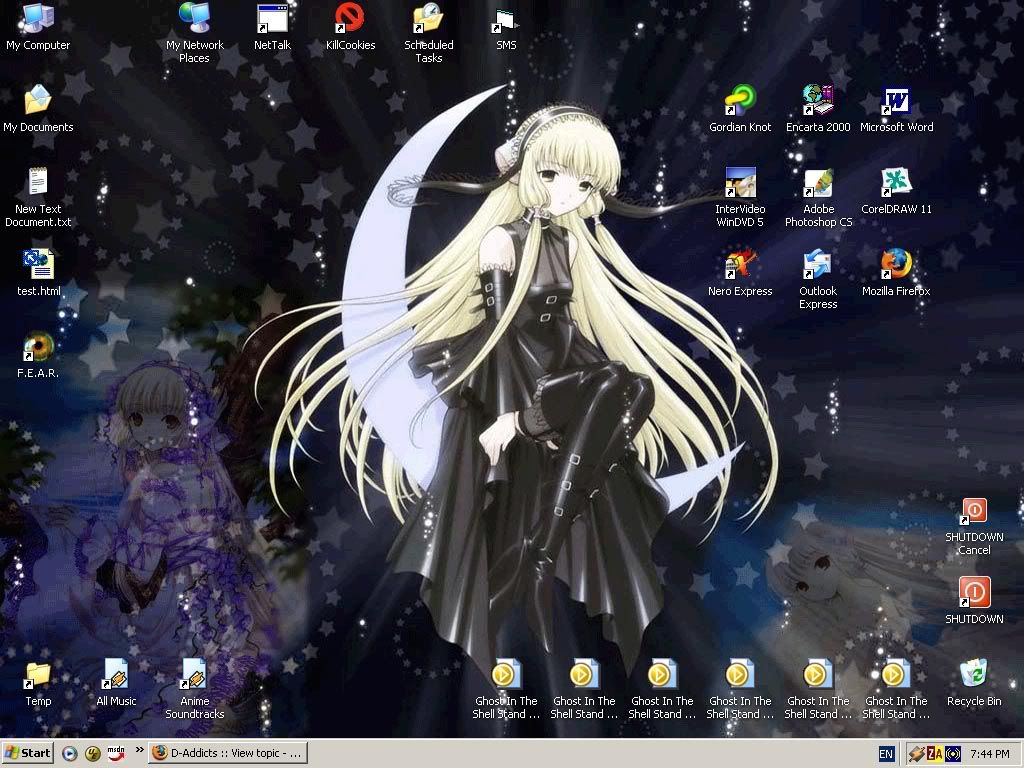The height and width of the screenshot is (768, 1024).
Task: Open My Network Places icon
Action: click(x=195, y=33)
